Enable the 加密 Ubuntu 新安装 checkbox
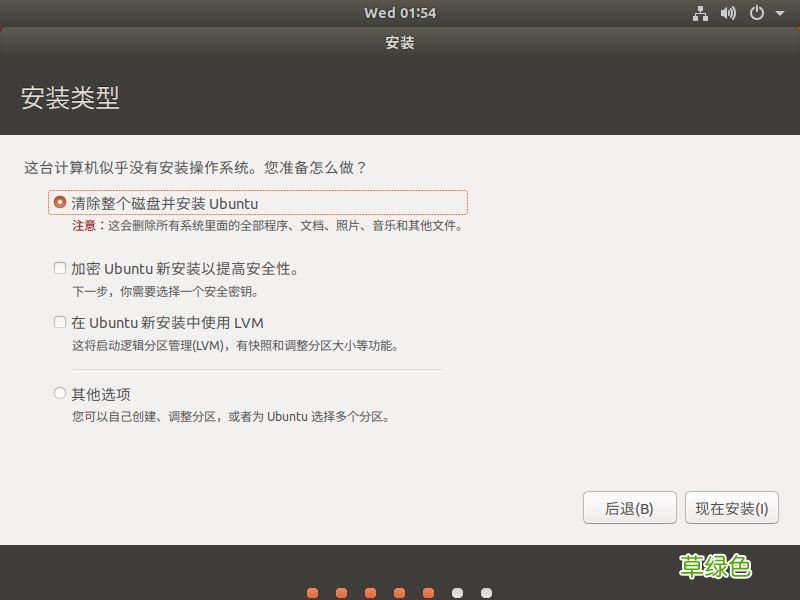The width and height of the screenshot is (800, 600). [x=60, y=268]
